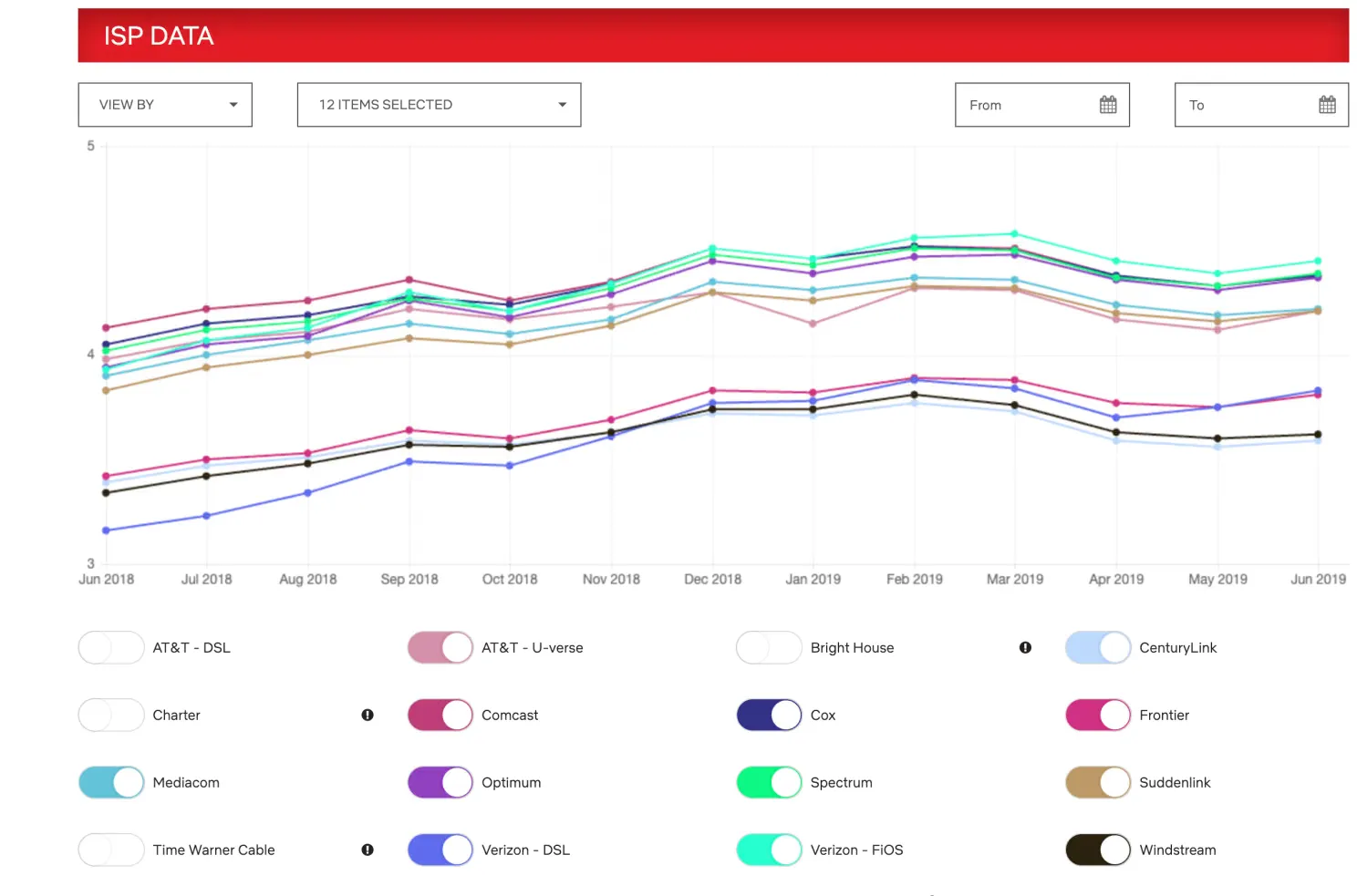Click the To date input field
Viewport: 1357px width, 896px height.
[1261, 105]
